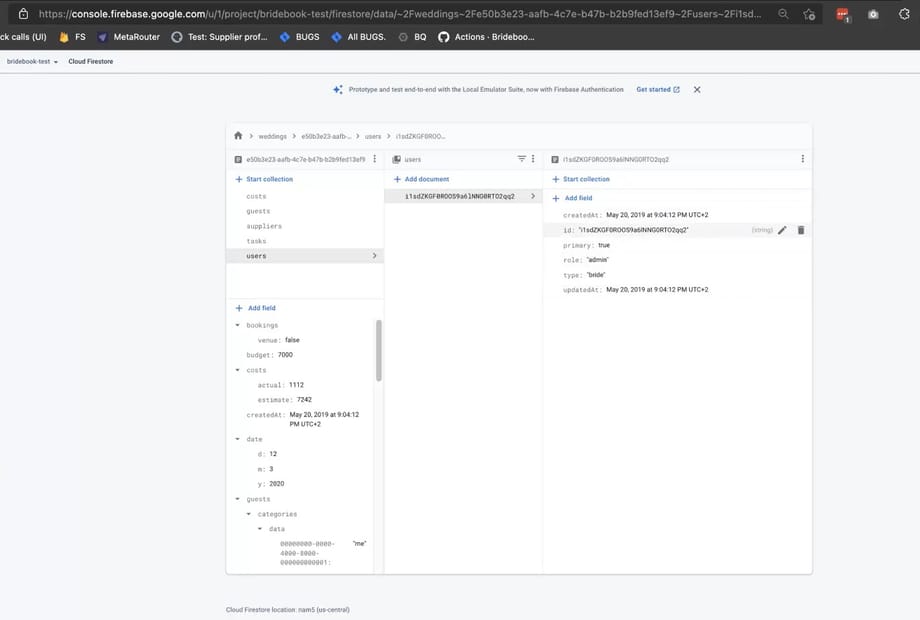Collapse the costs field map
This screenshot has width=920, height=620.
click(x=238, y=370)
